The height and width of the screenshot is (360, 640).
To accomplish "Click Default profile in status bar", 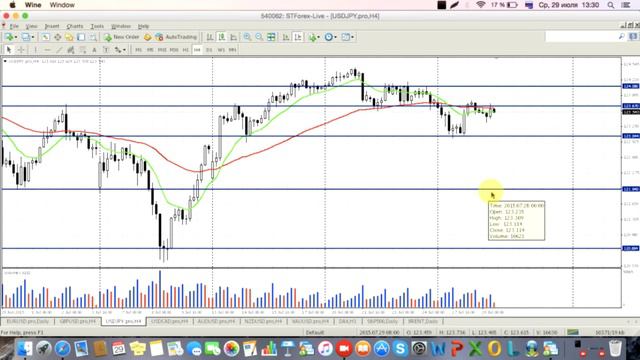I will (315, 332).
